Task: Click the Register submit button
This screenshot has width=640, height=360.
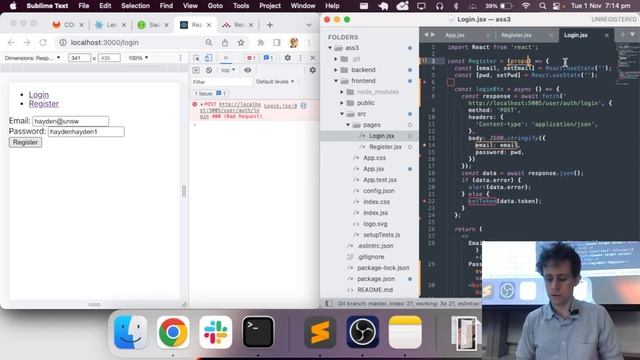Action: tap(25, 142)
